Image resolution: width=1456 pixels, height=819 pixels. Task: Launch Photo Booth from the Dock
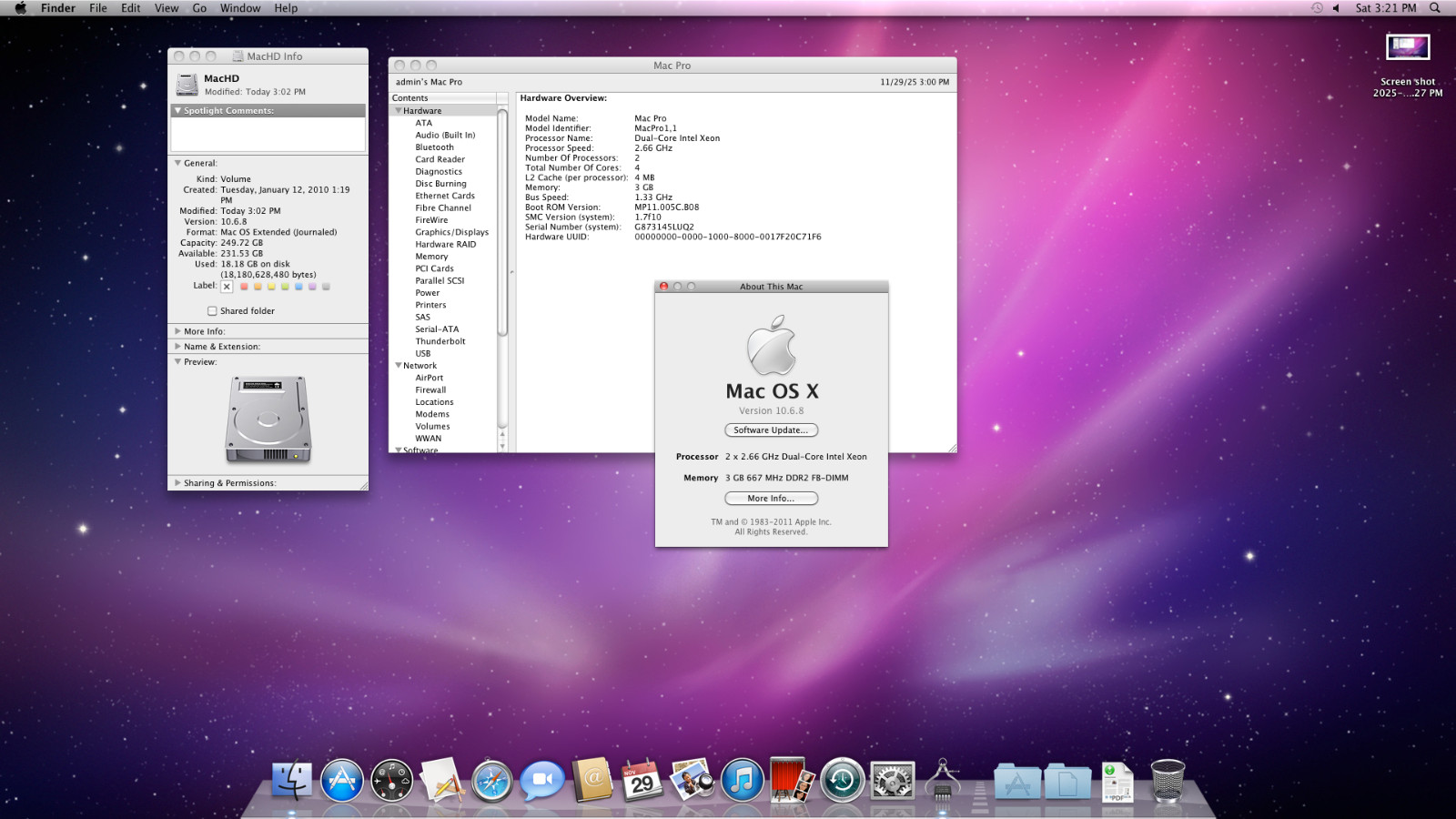(792, 780)
